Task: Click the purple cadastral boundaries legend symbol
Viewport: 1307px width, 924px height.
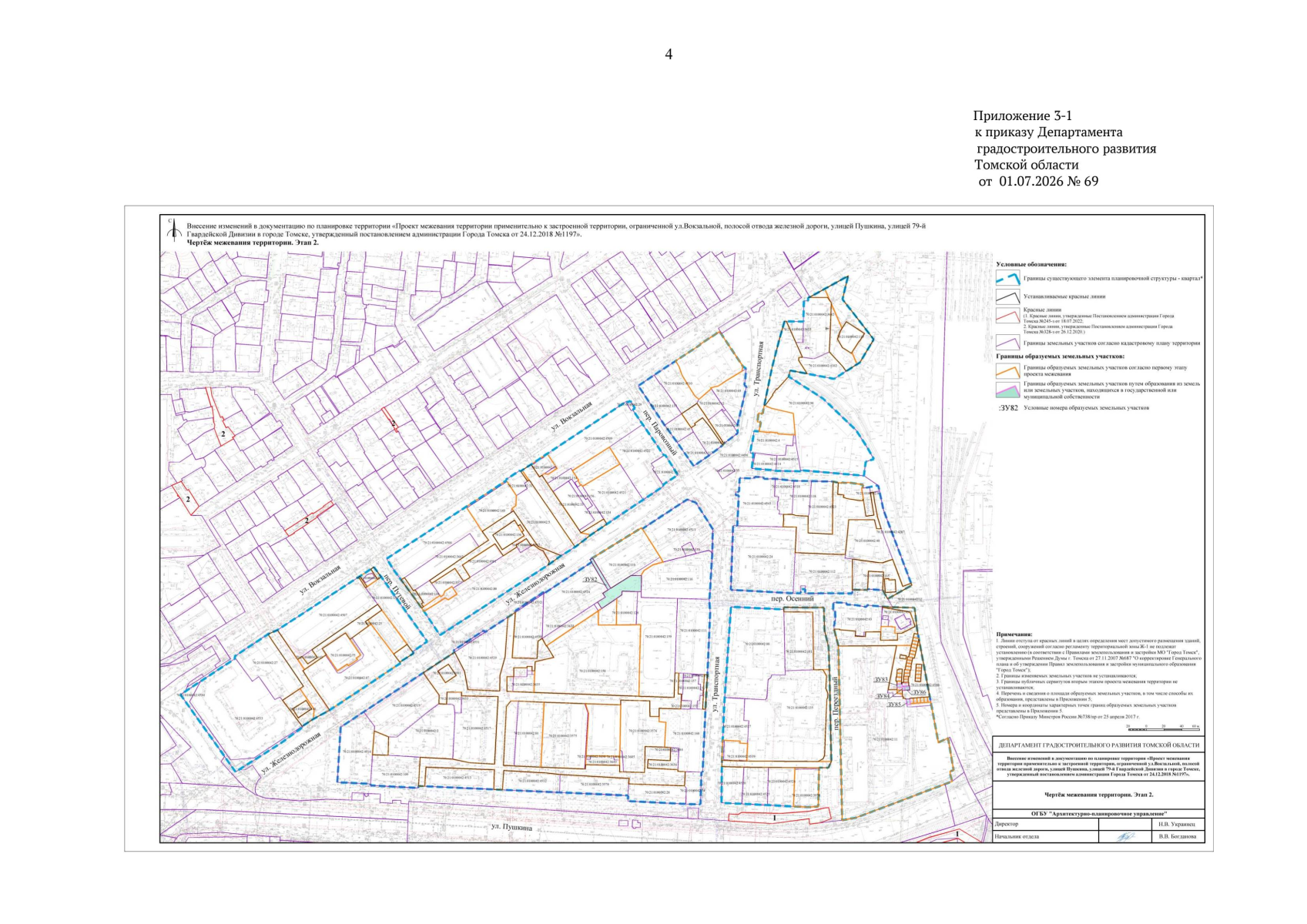Action: (x=1007, y=343)
